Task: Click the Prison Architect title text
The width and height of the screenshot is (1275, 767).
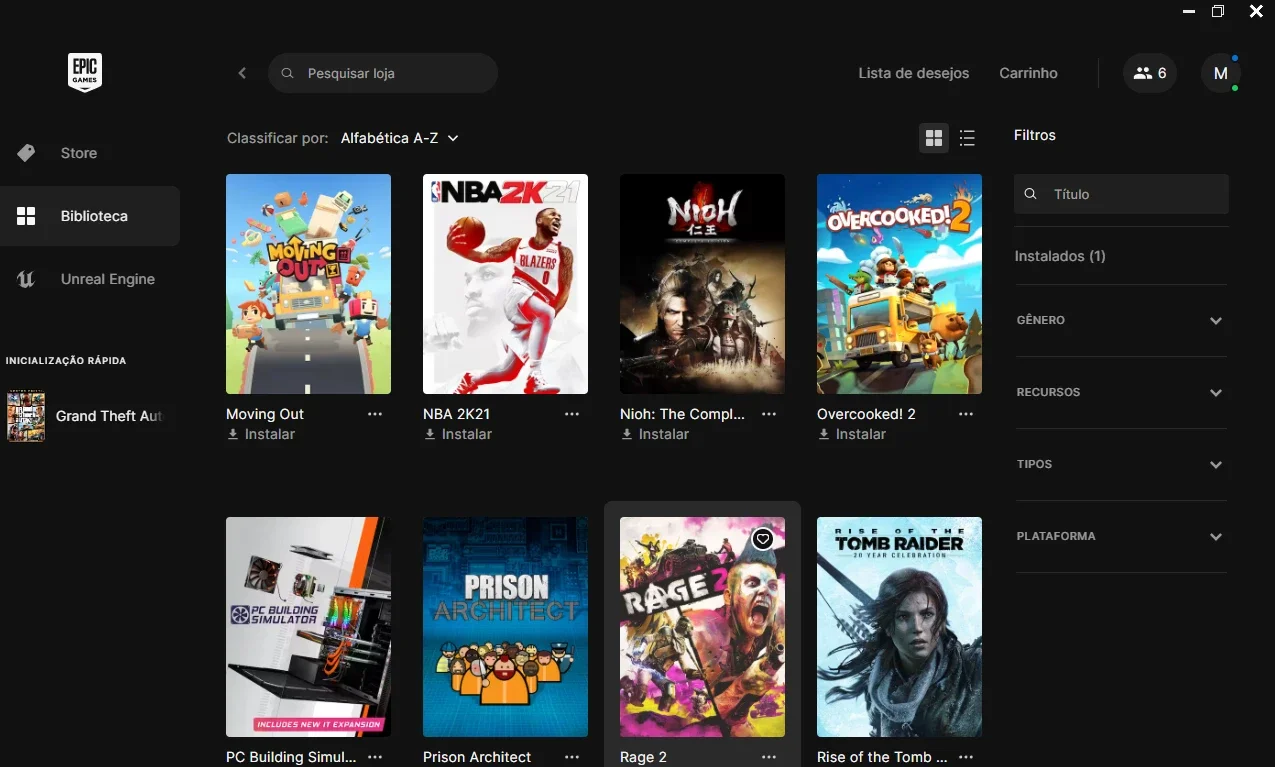Action: click(477, 757)
